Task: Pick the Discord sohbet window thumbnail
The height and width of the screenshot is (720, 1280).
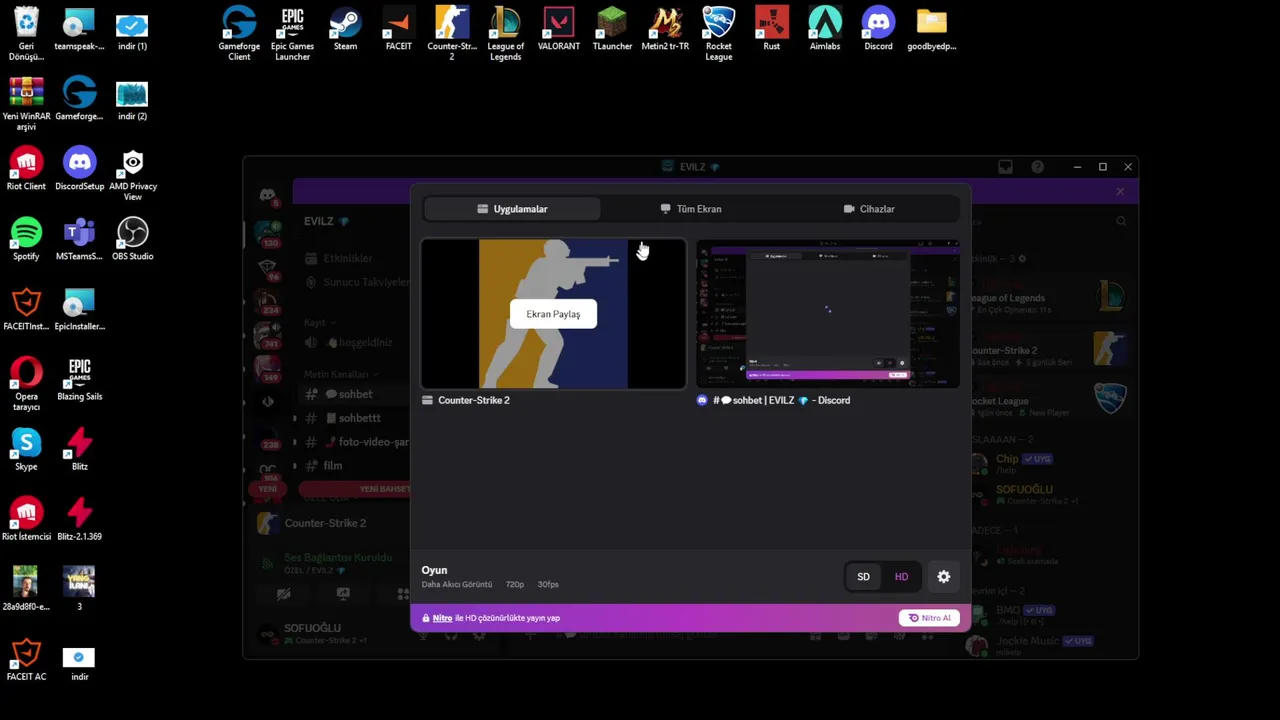Action: click(x=828, y=313)
